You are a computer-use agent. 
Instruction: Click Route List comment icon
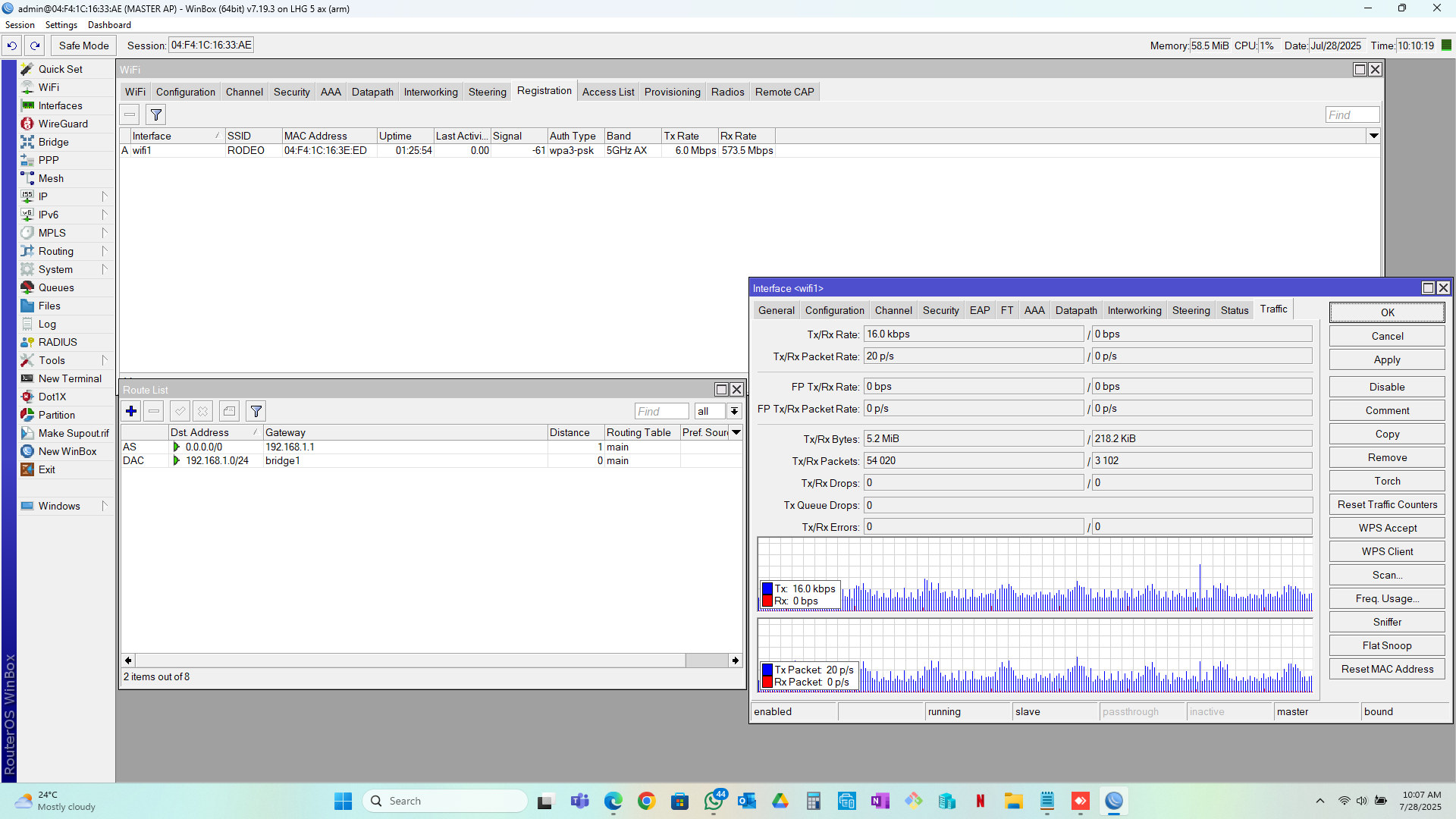(229, 411)
